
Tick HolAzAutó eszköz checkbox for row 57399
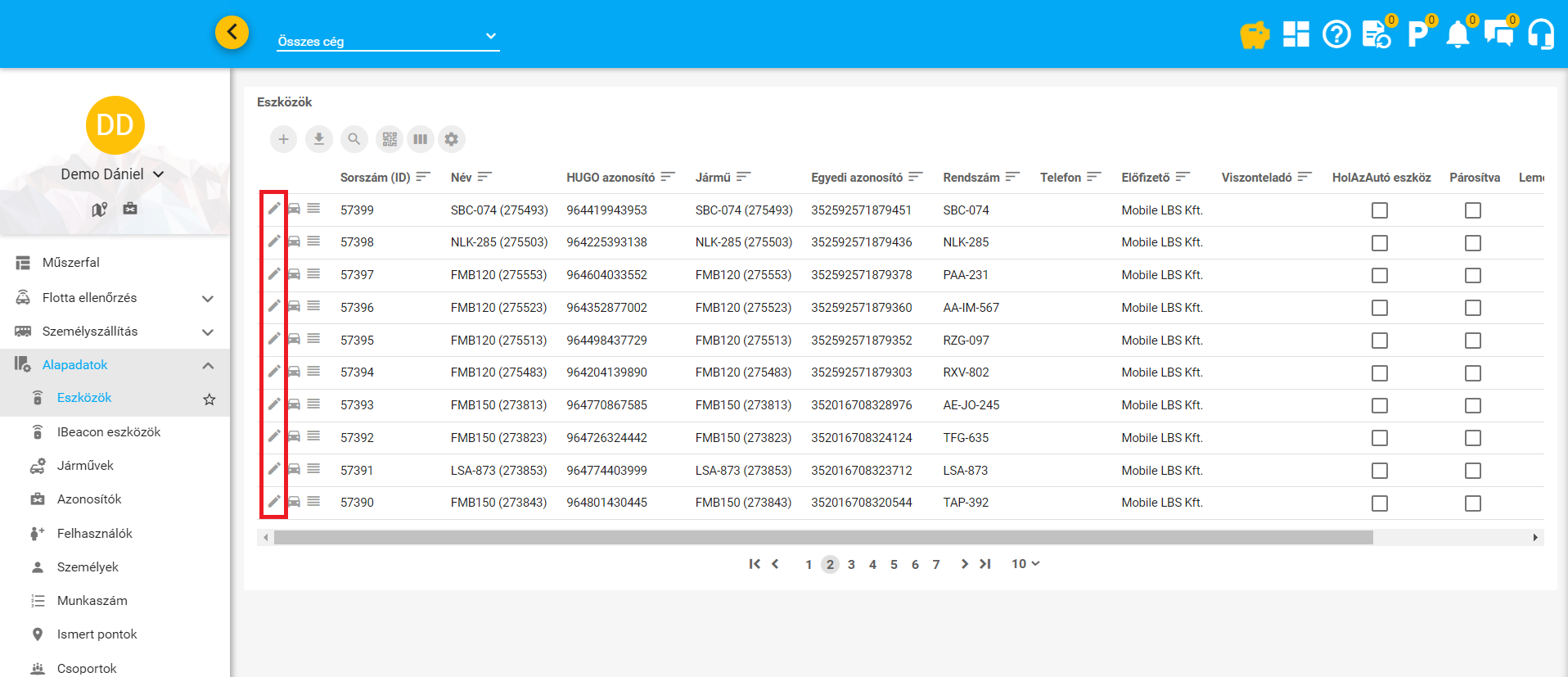[1380, 210]
